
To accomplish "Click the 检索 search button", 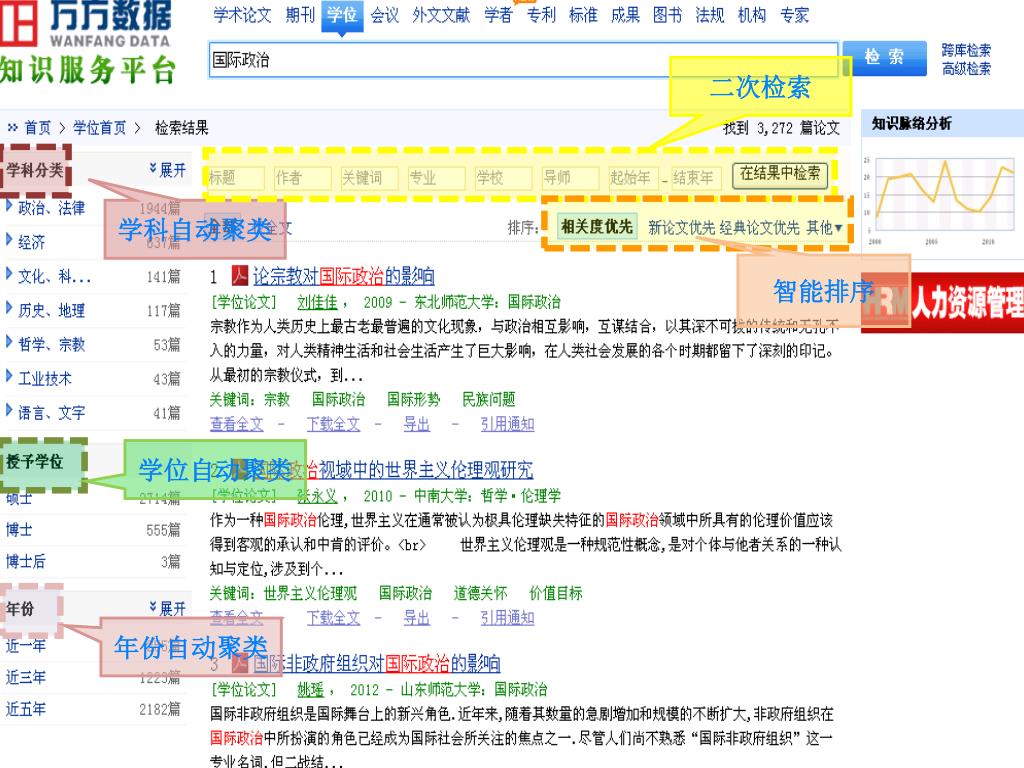I will pos(884,58).
